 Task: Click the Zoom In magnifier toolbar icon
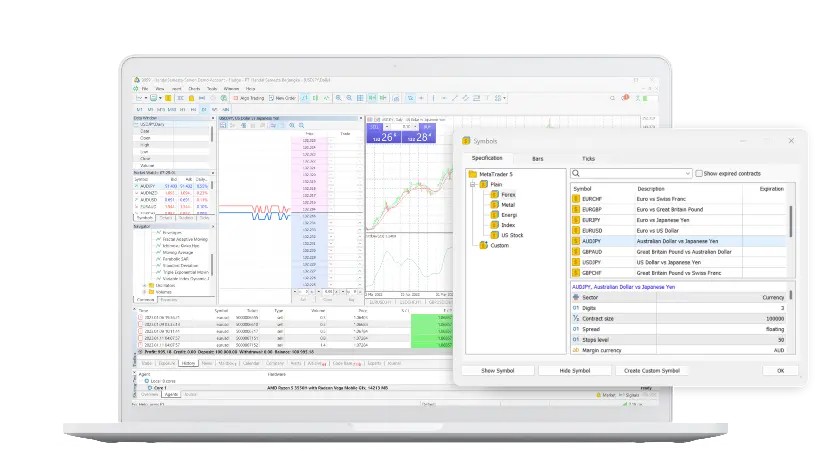pyautogui.click(x=339, y=98)
